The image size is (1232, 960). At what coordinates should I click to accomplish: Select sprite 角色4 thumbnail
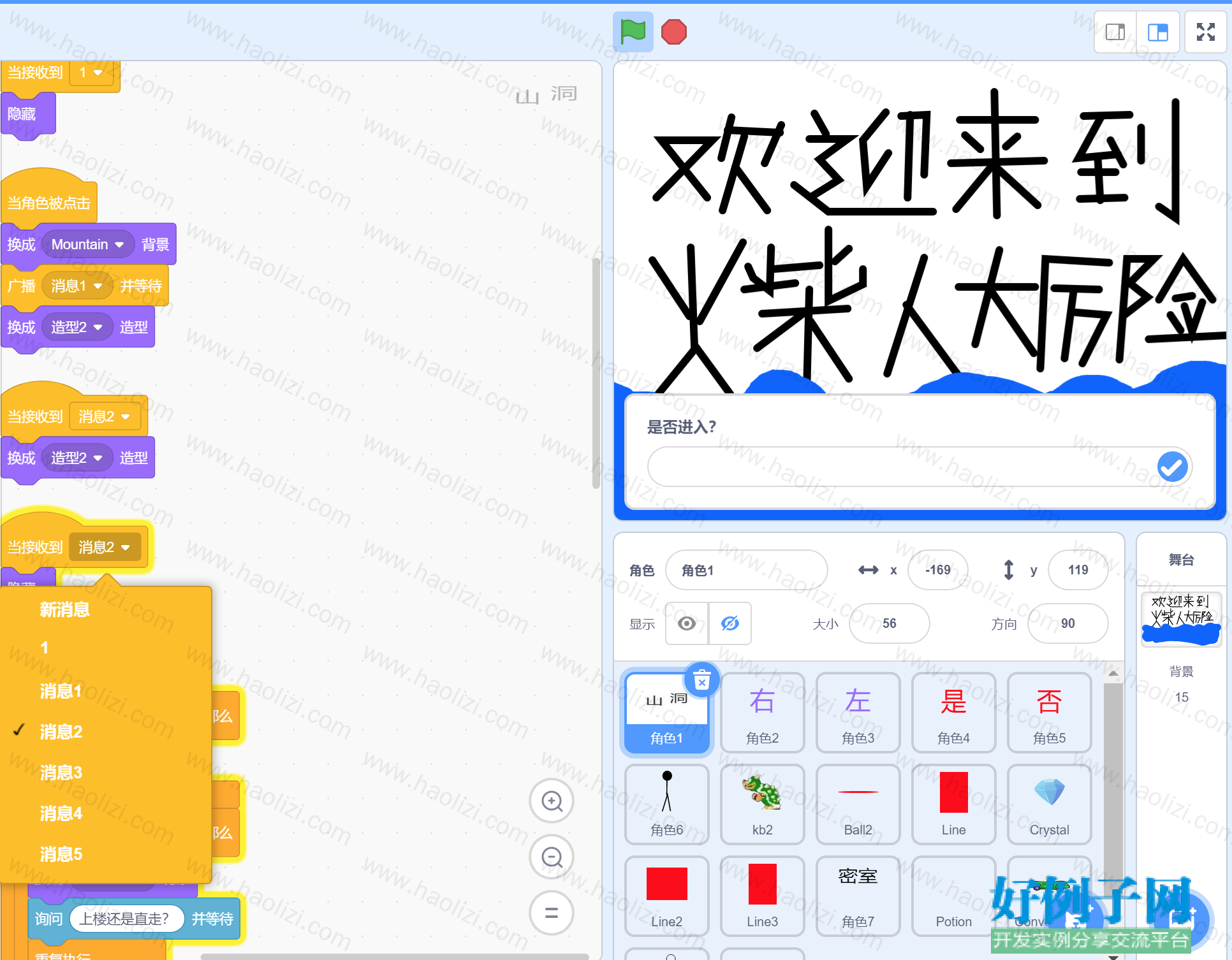[954, 713]
